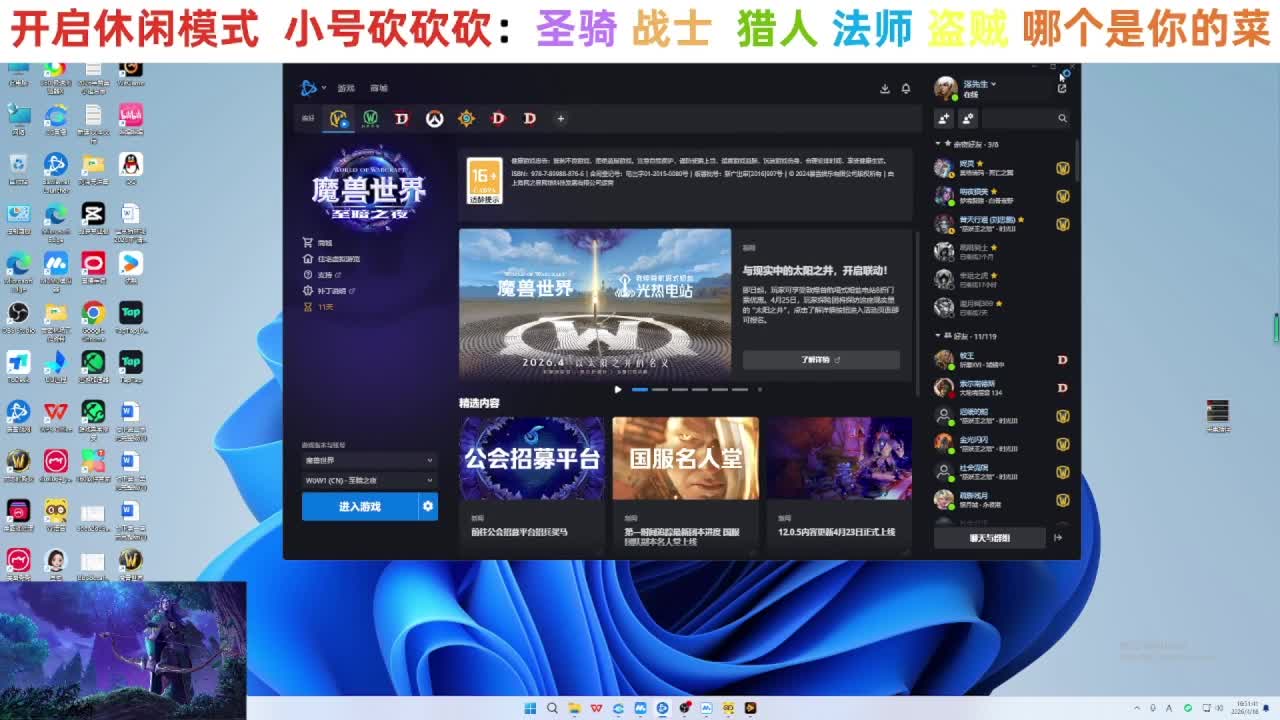Image resolution: width=1280 pixels, height=720 pixels.
Task: Open the downloads arrow icon
Action: 885,89
